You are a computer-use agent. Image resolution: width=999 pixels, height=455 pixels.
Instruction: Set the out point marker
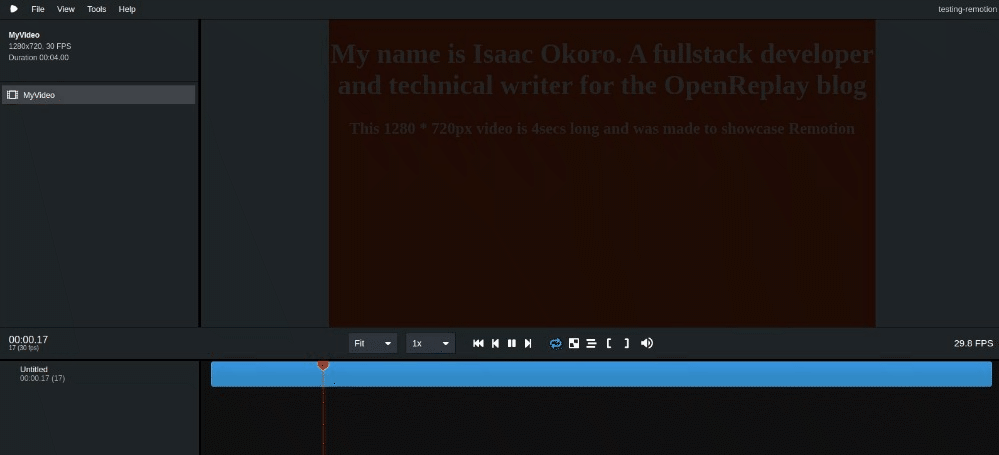click(x=627, y=343)
